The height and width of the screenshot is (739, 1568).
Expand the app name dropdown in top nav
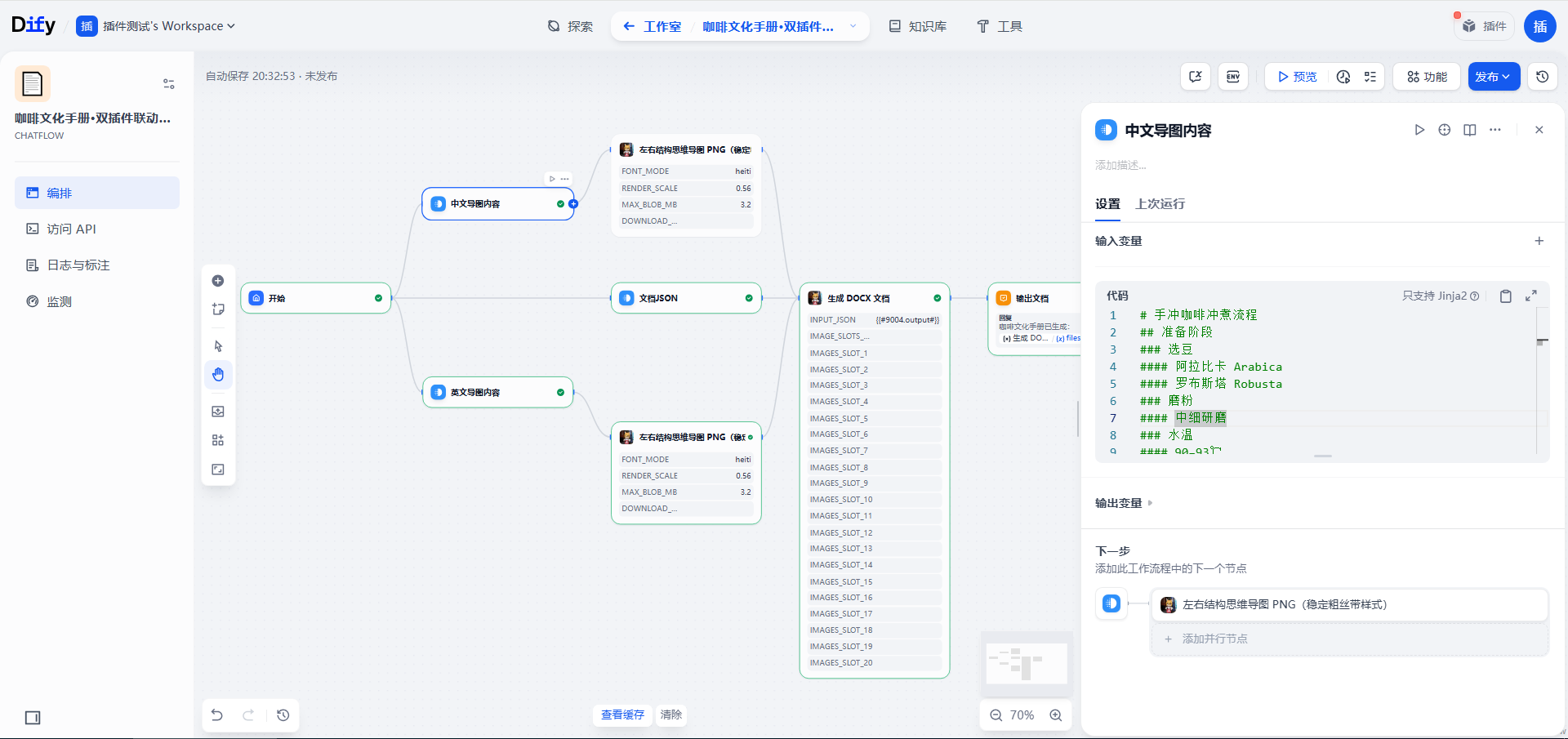click(x=853, y=26)
